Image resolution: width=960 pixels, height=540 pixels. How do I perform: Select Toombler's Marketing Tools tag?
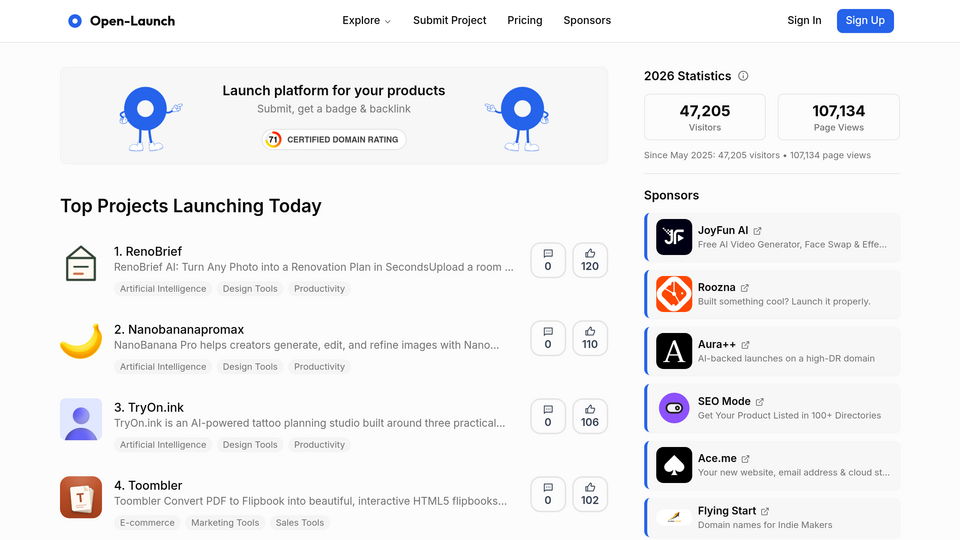click(225, 523)
